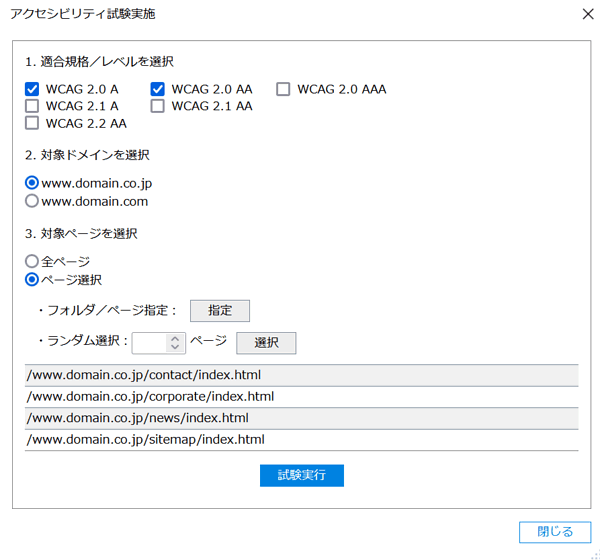Choose the www.domain.com domain option

[x=32, y=201]
